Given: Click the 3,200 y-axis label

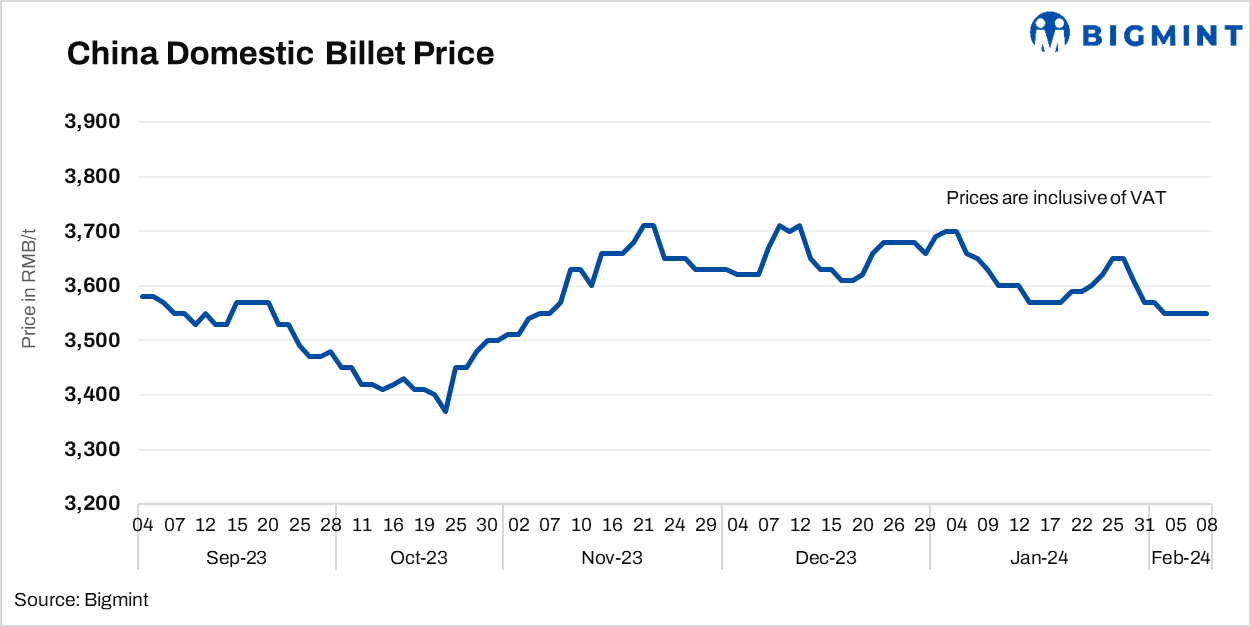Looking at the screenshot, I should [x=92, y=504].
